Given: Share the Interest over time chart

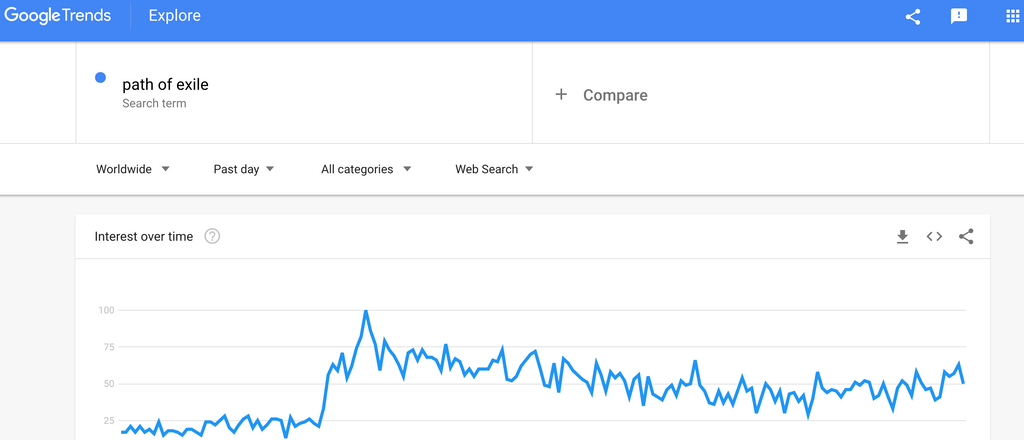Looking at the screenshot, I should pos(966,236).
